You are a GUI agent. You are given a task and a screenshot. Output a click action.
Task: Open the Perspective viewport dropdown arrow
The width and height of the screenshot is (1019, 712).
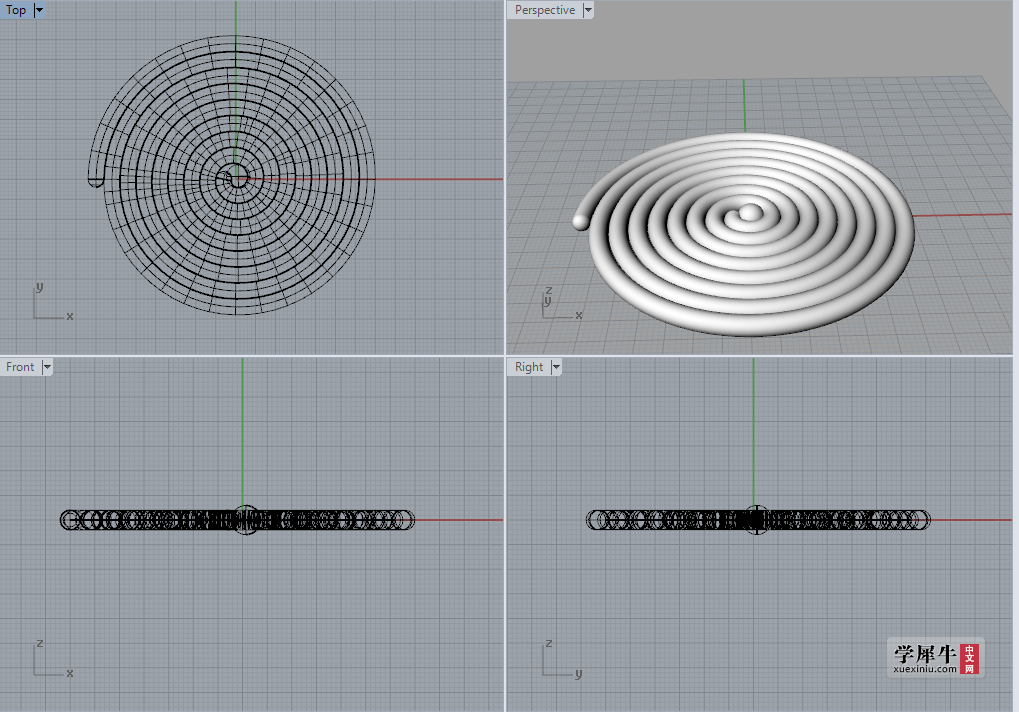(588, 10)
